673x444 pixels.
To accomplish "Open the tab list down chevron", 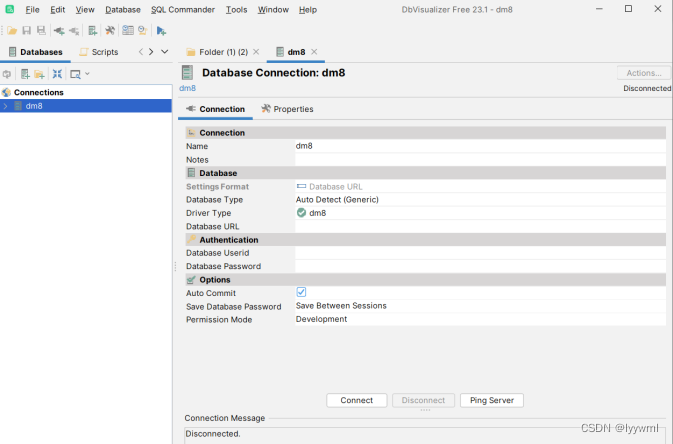I will point(164,52).
